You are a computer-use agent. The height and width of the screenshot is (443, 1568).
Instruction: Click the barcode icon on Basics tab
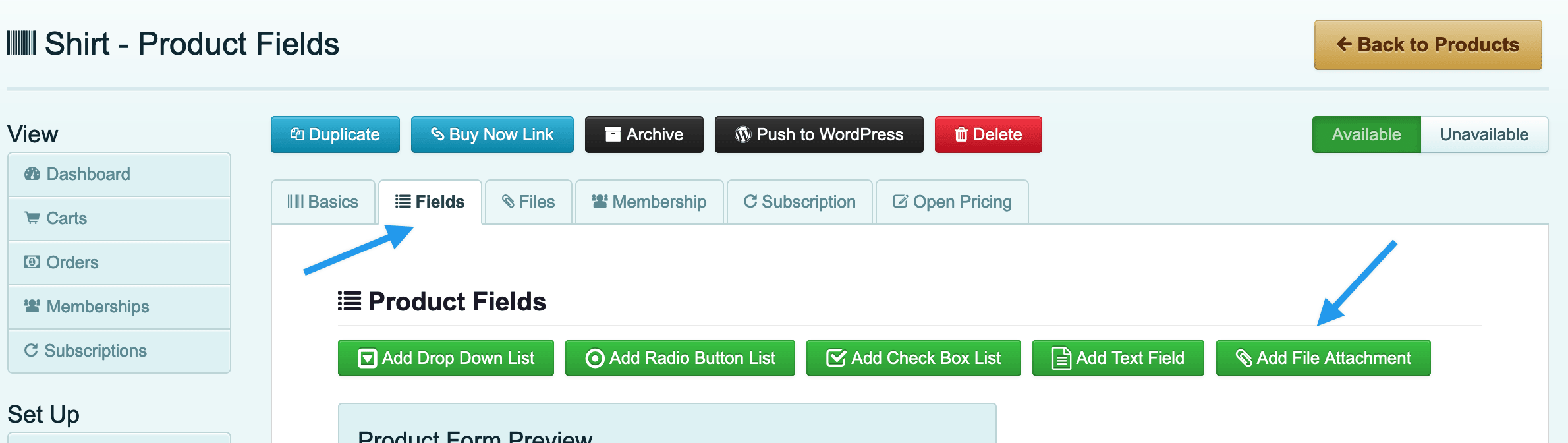point(295,201)
